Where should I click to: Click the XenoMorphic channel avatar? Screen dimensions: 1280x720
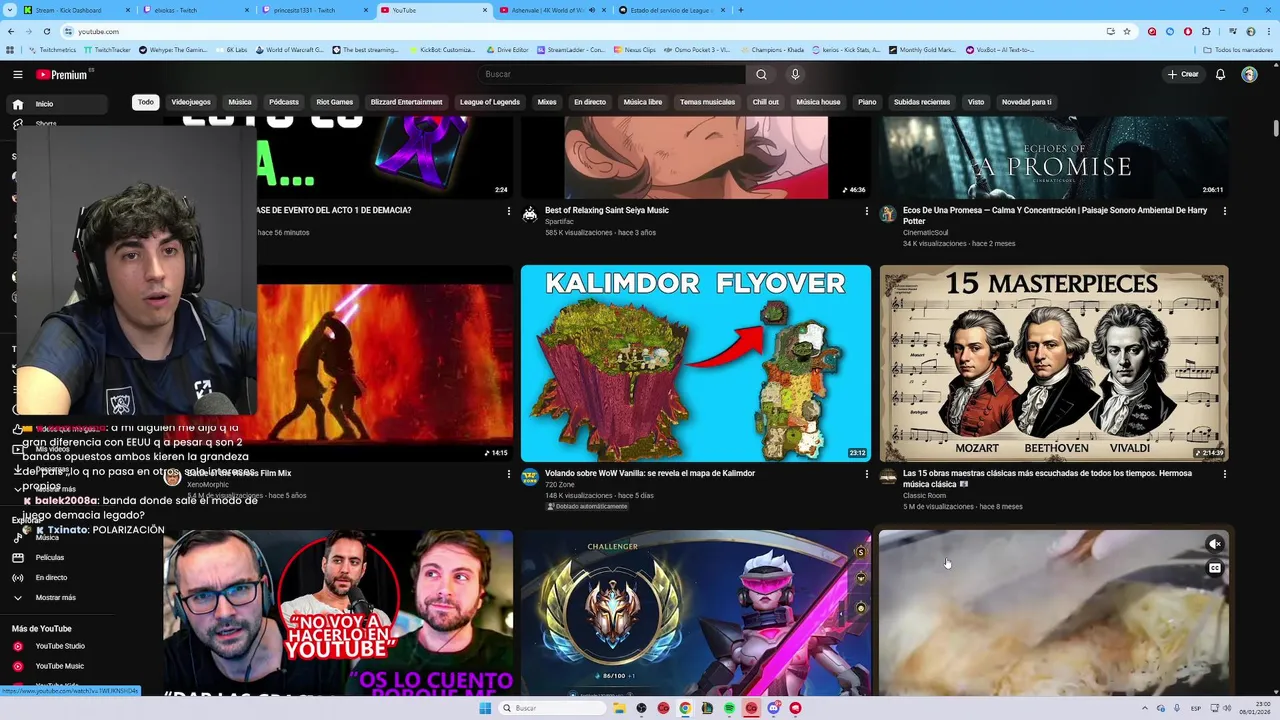pyautogui.click(x=172, y=478)
